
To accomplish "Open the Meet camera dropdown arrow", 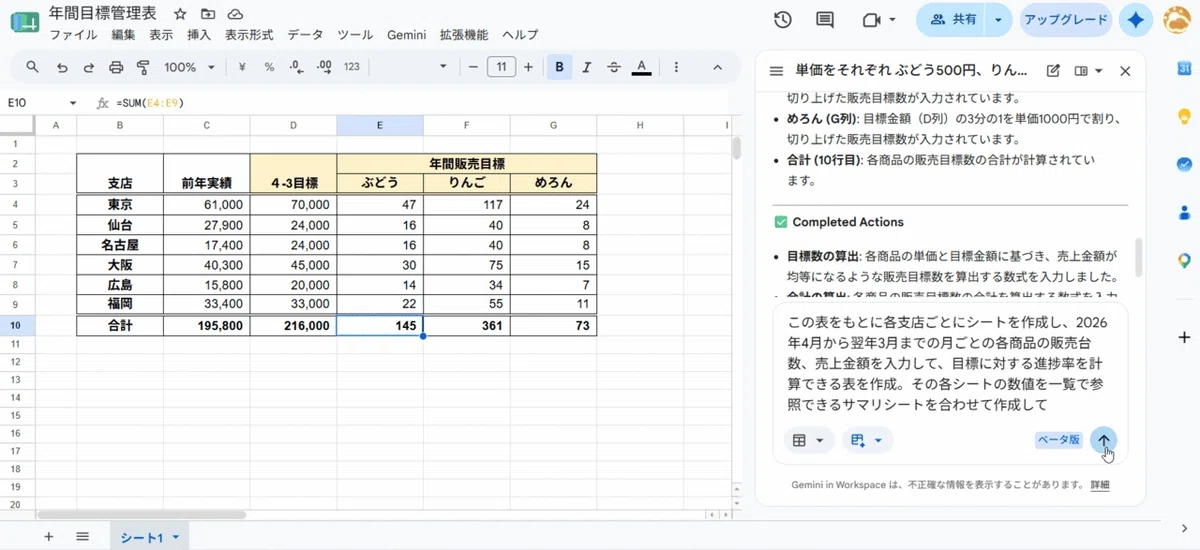I will point(892,19).
